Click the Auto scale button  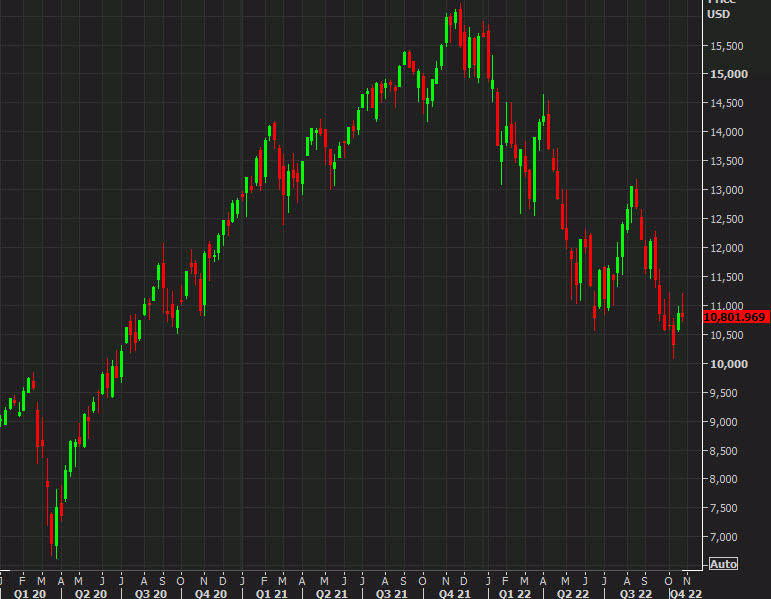tap(723, 564)
